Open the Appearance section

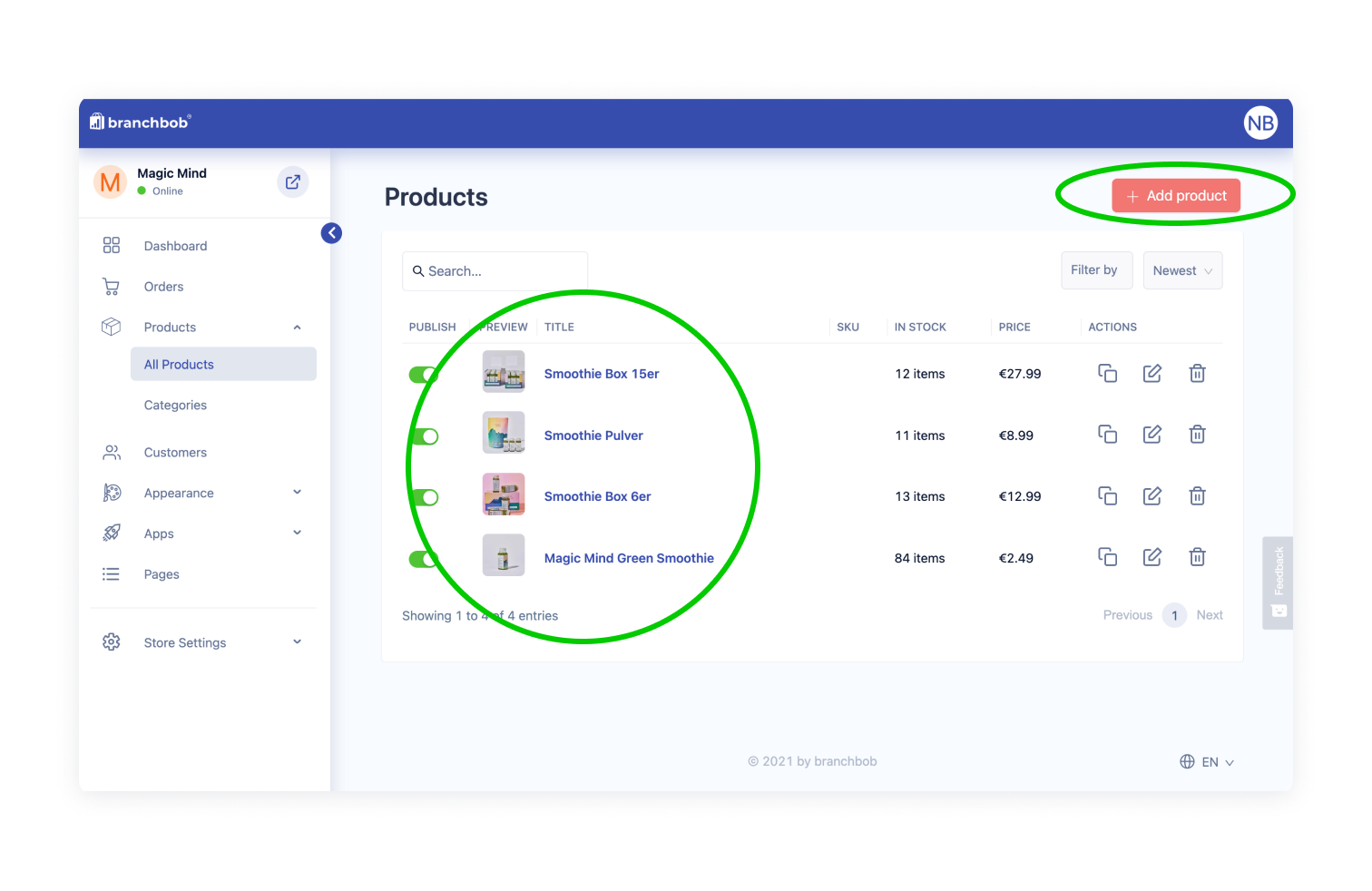pos(178,493)
